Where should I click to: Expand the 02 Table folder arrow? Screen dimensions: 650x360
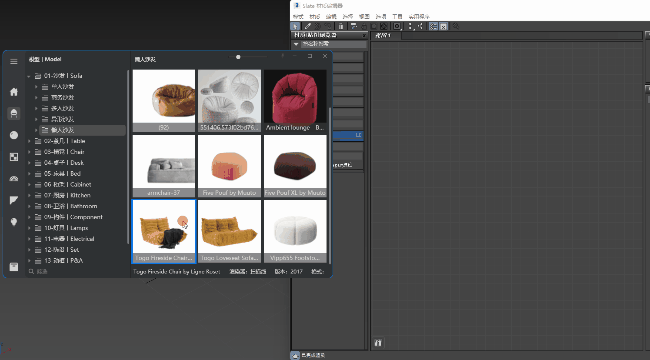click(29, 141)
